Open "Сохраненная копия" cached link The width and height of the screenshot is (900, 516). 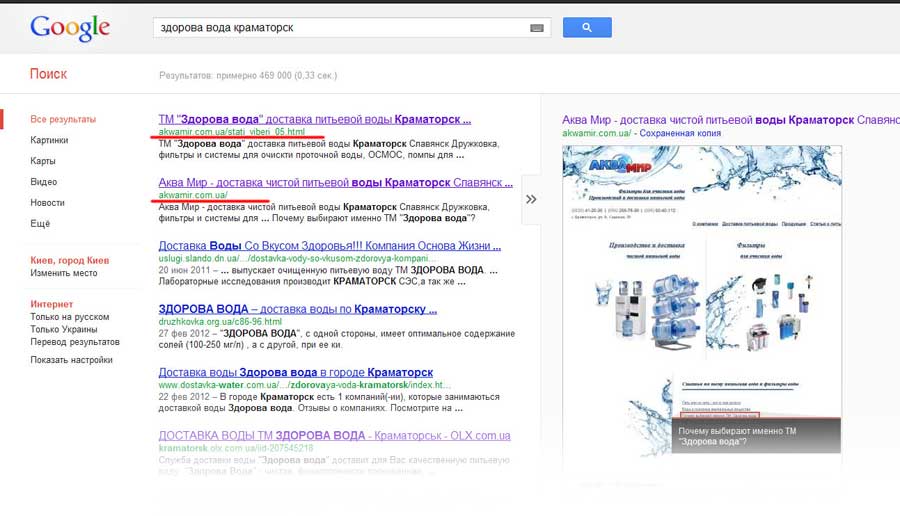(x=680, y=133)
